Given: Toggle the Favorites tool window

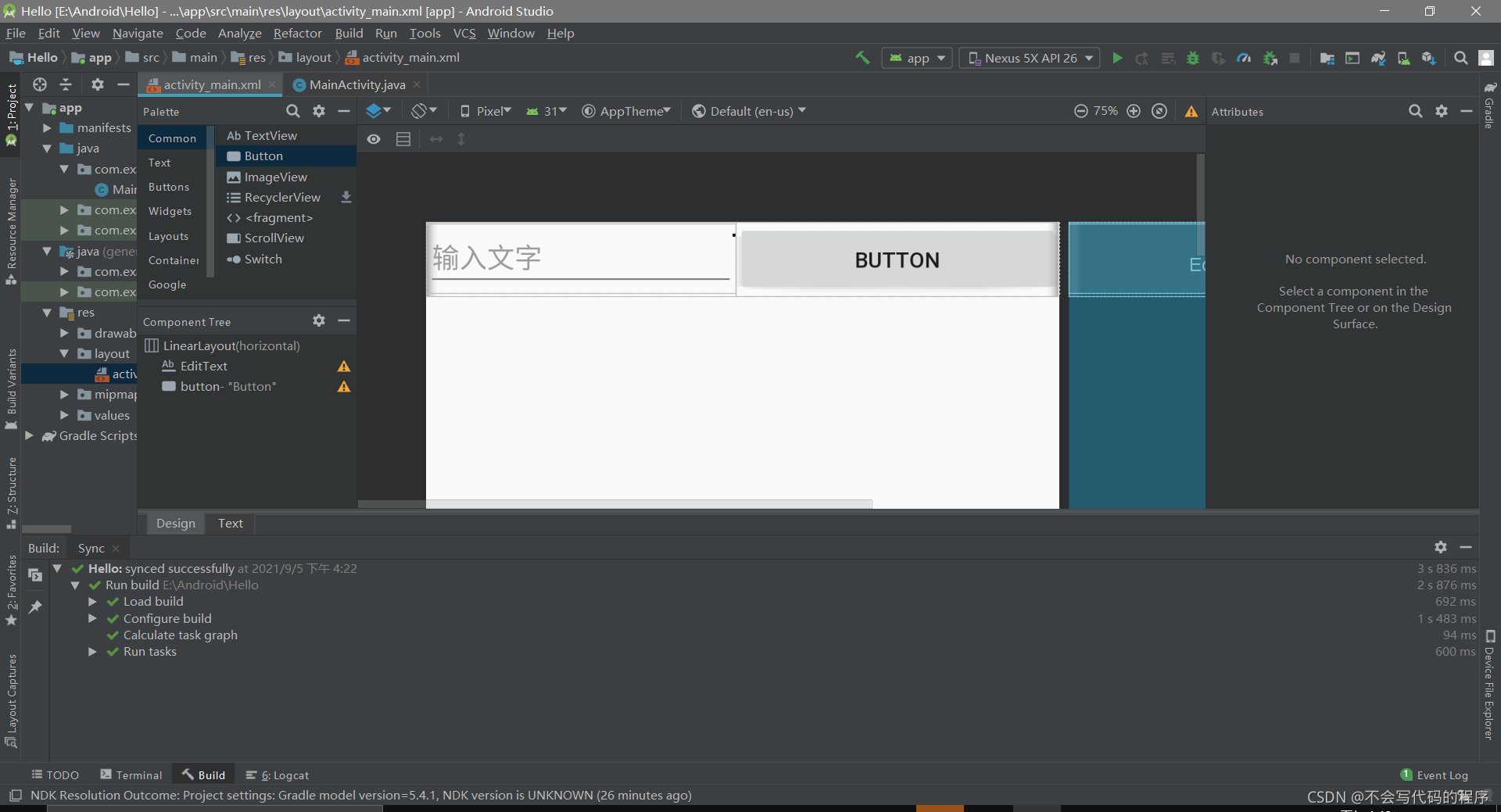Looking at the screenshot, I should pos(11,590).
